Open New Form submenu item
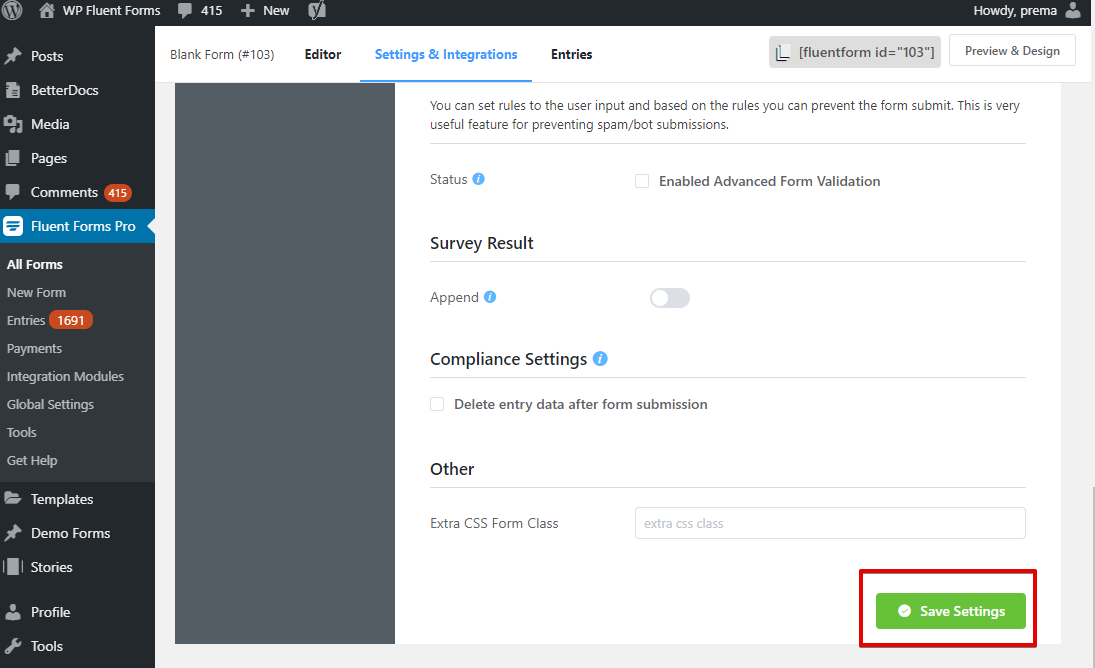The height and width of the screenshot is (668, 1095). tap(36, 292)
